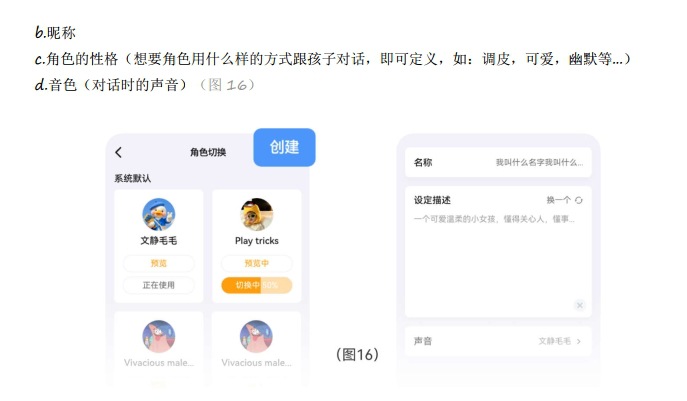Click 预览中 under Play tricks

(x=257, y=263)
